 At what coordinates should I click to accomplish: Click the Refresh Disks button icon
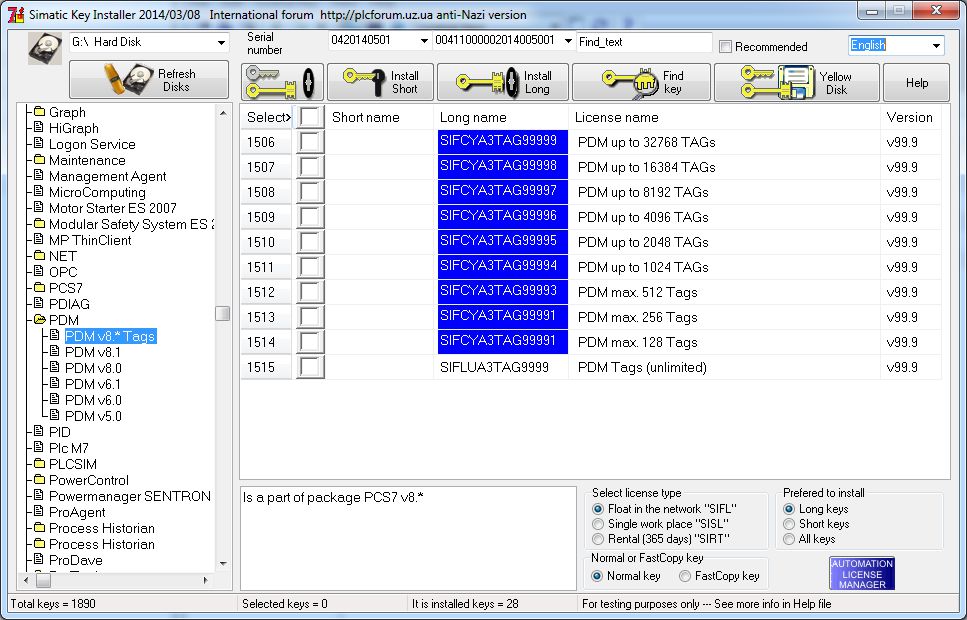tap(128, 80)
